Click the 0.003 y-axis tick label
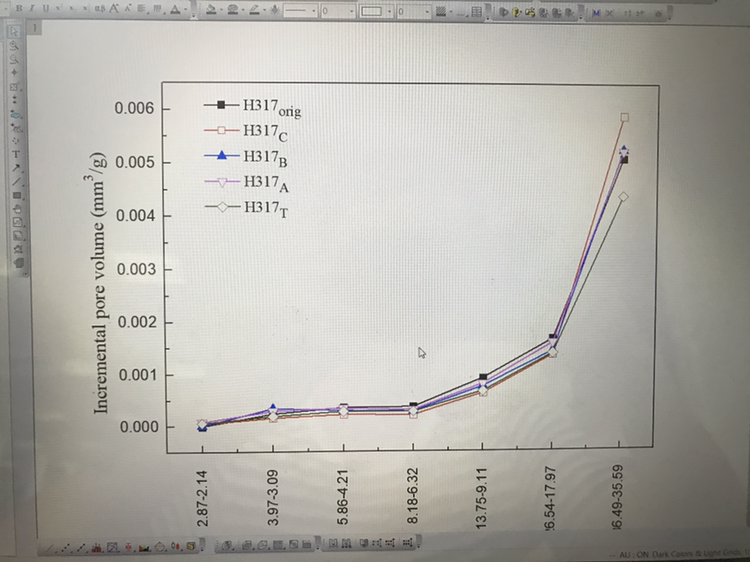The width and height of the screenshot is (750, 562). 137,269
